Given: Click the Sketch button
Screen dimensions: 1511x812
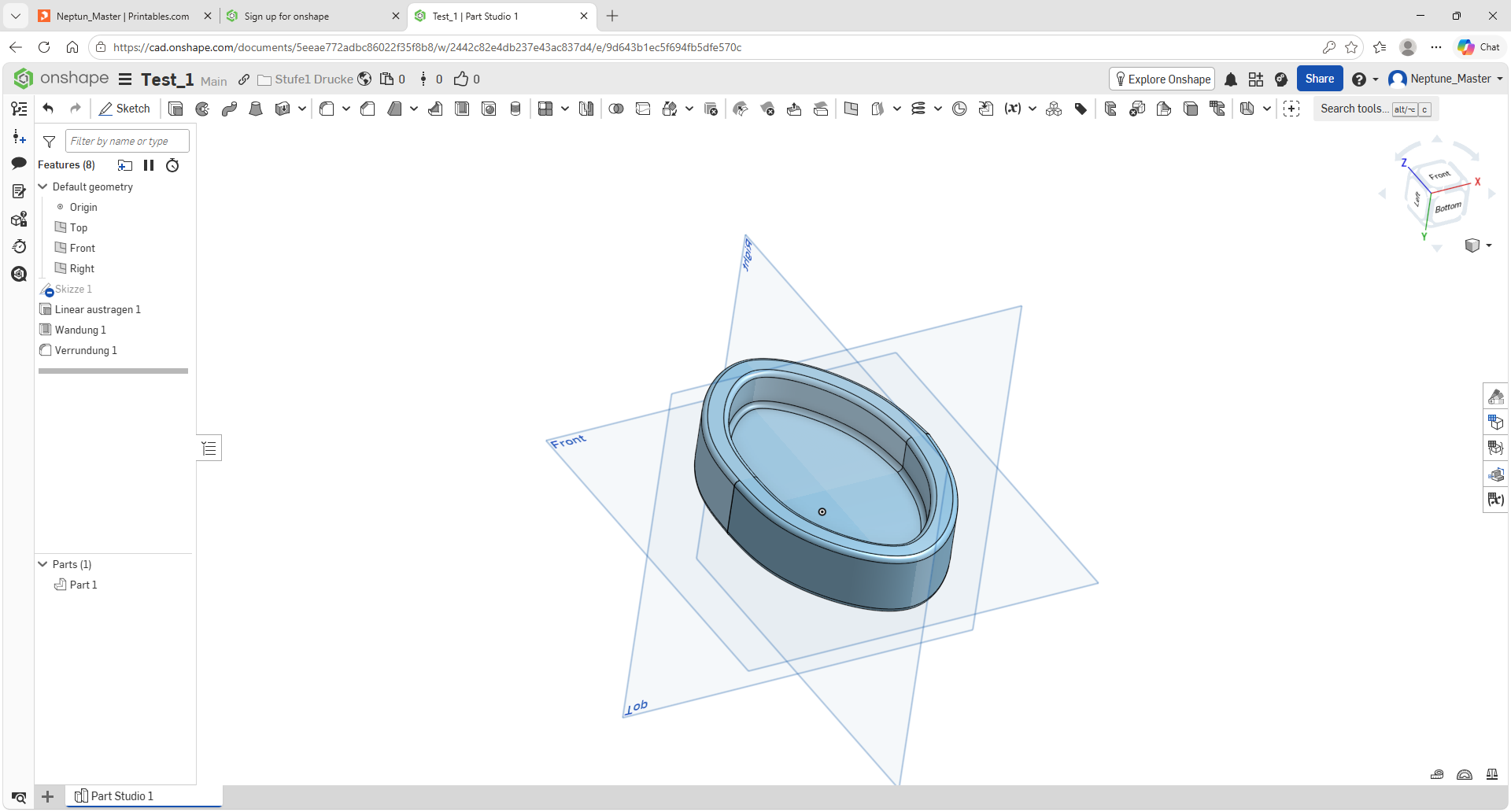Looking at the screenshot, I should pyautogui.click(x=124, y=109).
